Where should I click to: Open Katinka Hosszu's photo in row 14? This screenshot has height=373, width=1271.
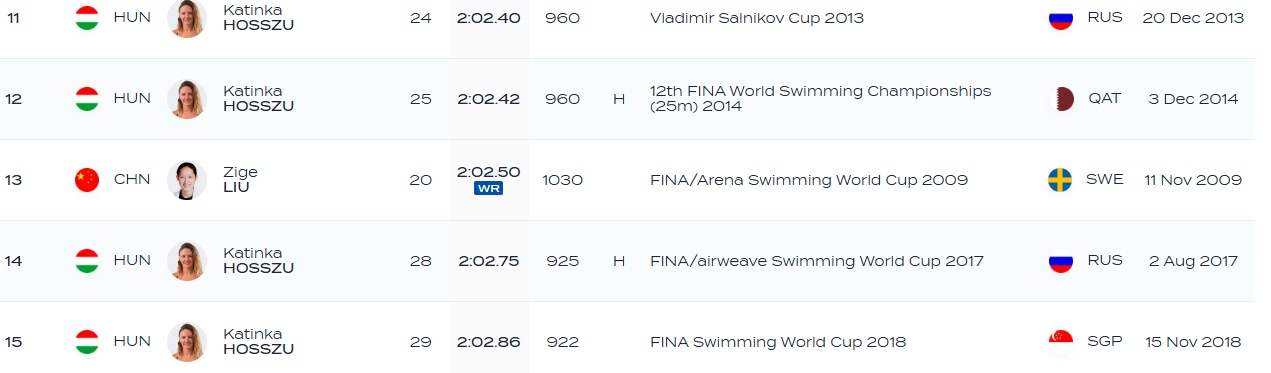click(187, 261)
